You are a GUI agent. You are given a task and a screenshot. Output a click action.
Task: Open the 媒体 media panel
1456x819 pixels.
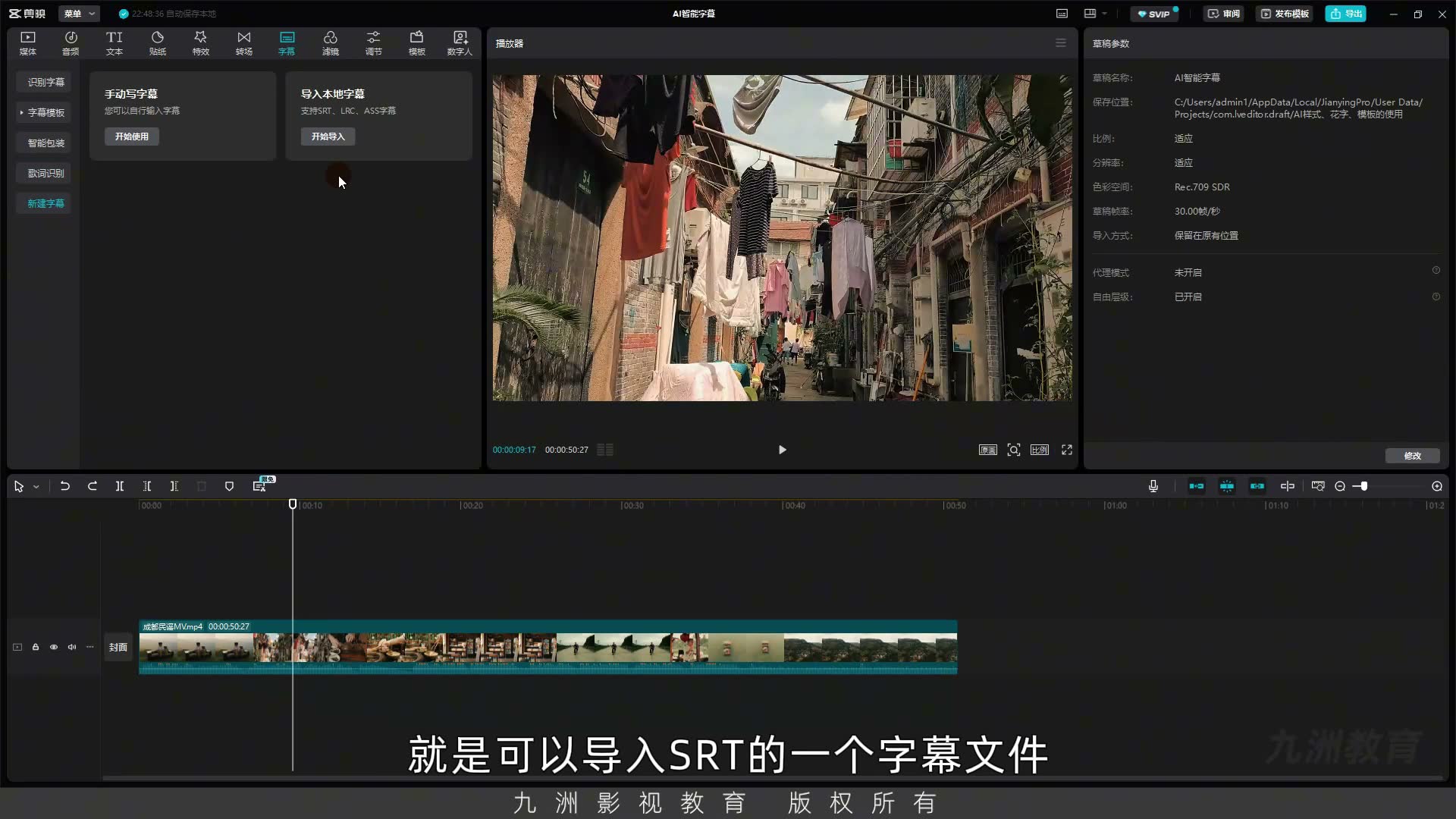point(28,43)
